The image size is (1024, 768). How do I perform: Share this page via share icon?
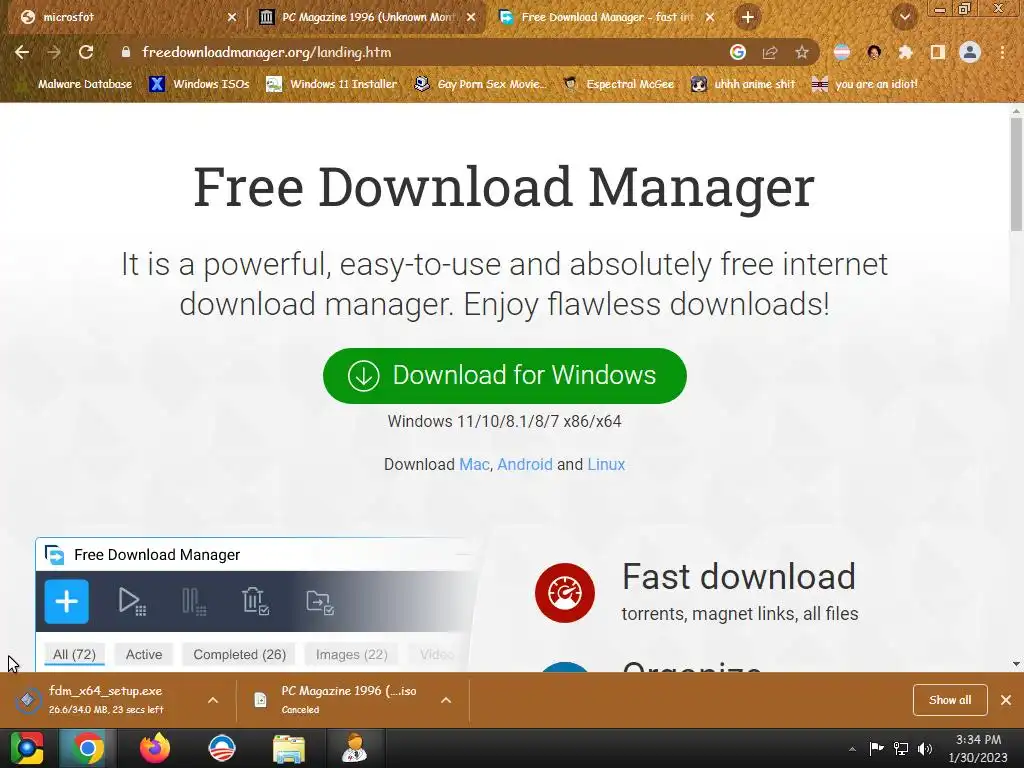coord(770,52)
